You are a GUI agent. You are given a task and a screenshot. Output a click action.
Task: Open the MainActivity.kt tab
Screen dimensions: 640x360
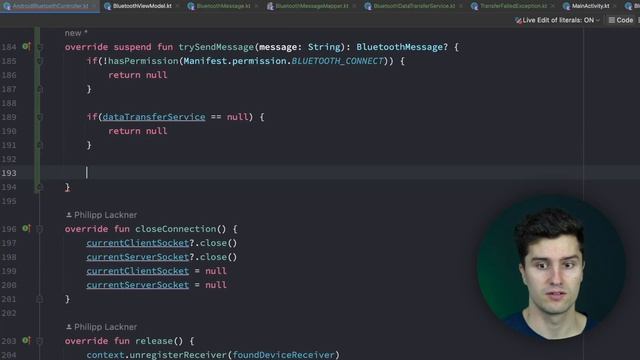(590, 6)
